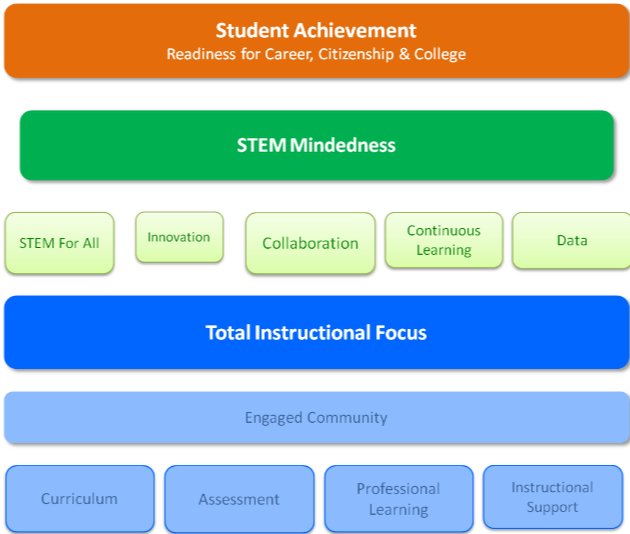
Task: Click the word College in orange banner
Action: tap(441, 54)
